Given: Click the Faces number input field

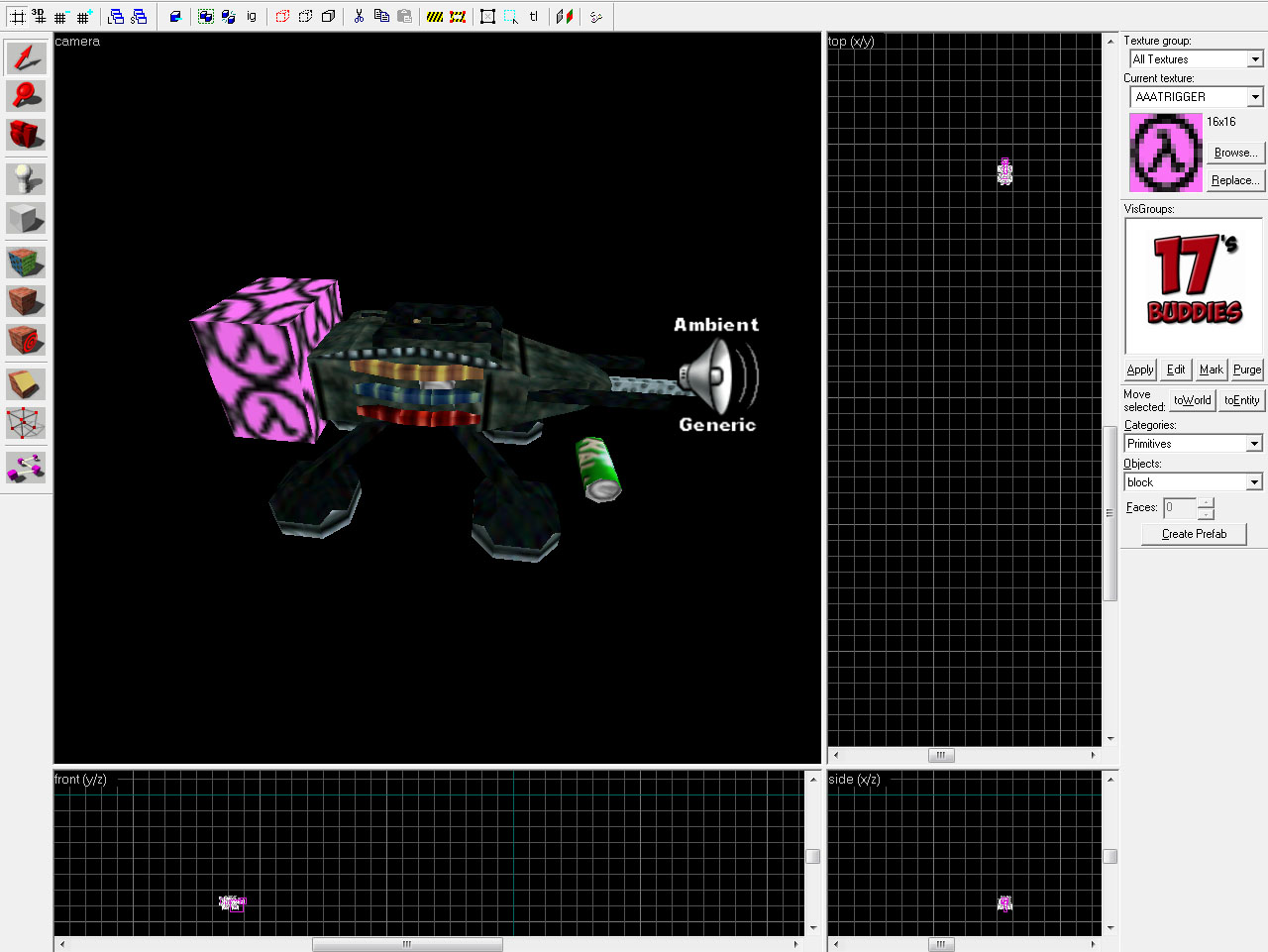Looking at the screenshot, I should [1180, 508].
